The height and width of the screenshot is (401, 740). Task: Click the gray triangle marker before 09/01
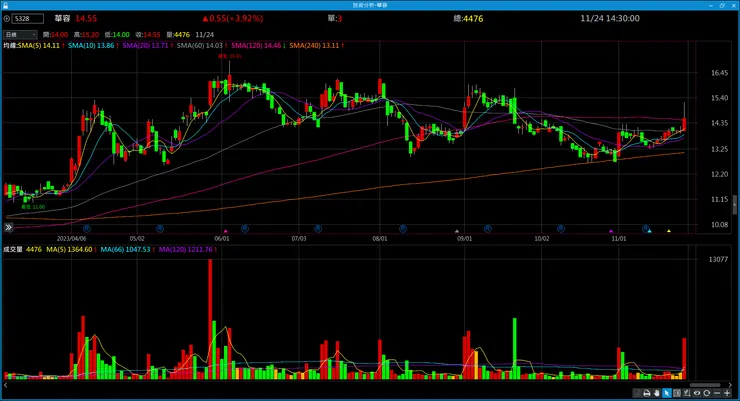click(456, 231)
